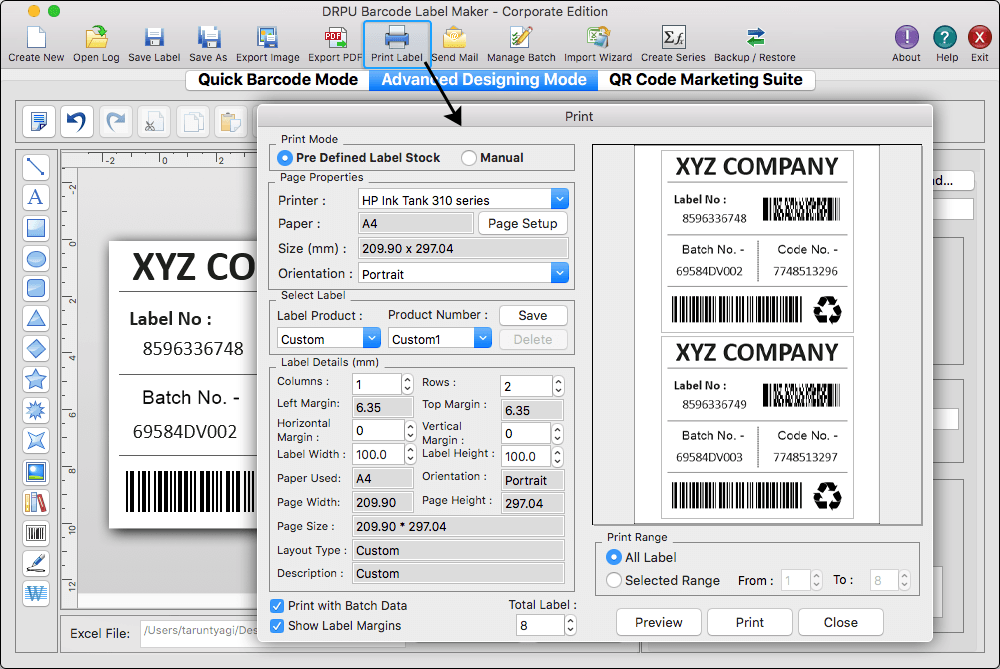Choose the All Label print range

614,557
